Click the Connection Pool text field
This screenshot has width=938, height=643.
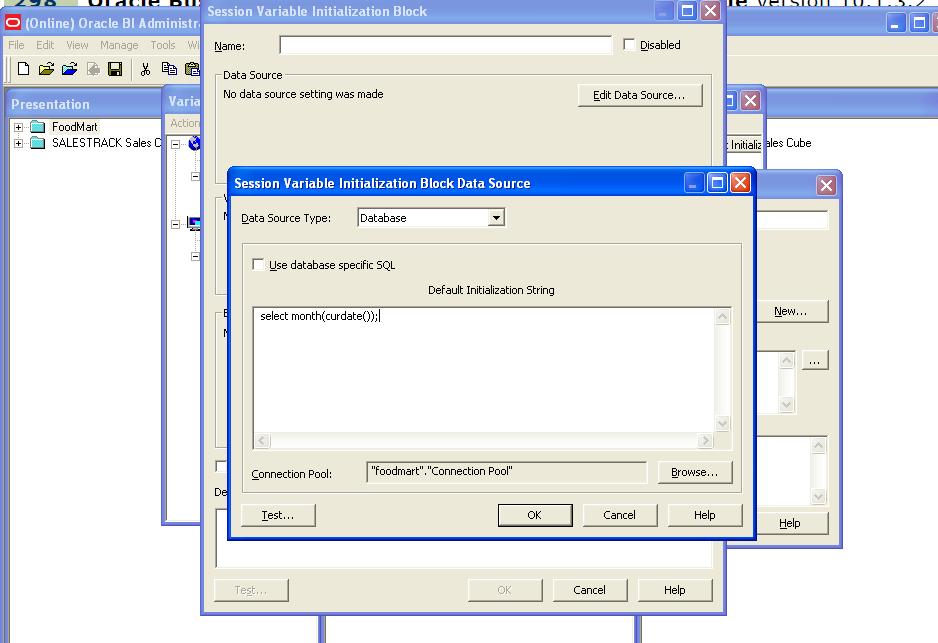(x=507, y=472)
